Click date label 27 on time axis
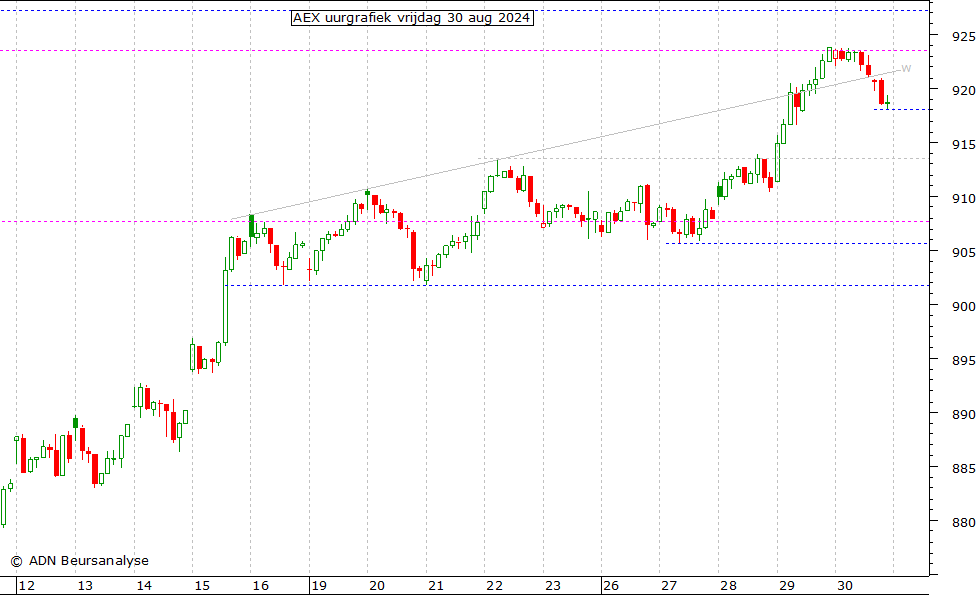980x610 pixels. (x=669, y=586)
